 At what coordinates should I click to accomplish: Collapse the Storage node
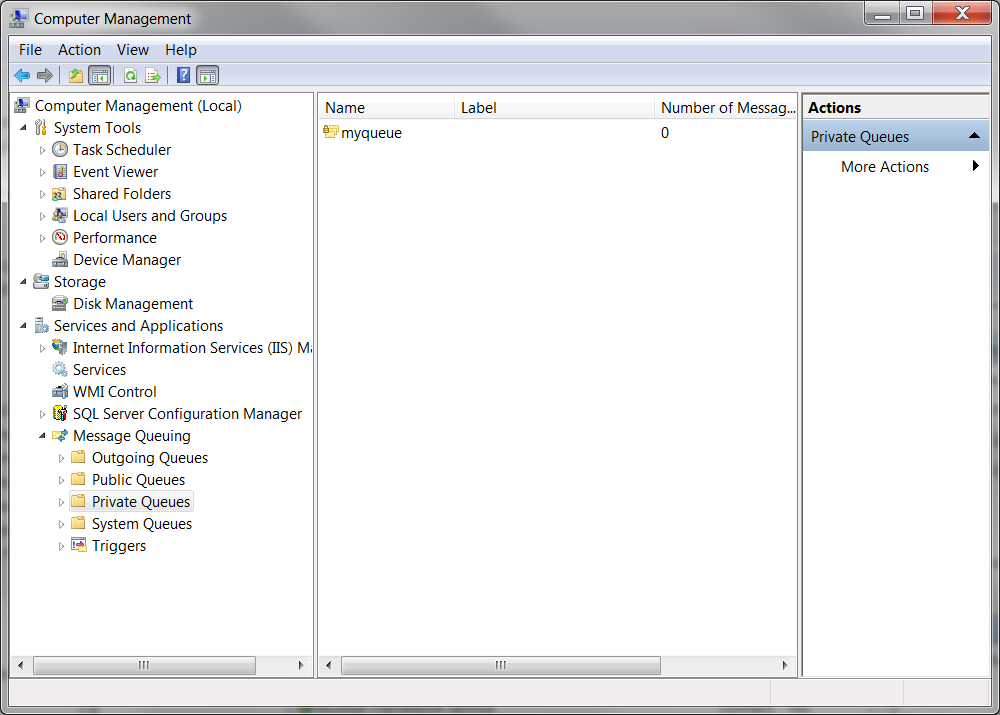[24, 281]
